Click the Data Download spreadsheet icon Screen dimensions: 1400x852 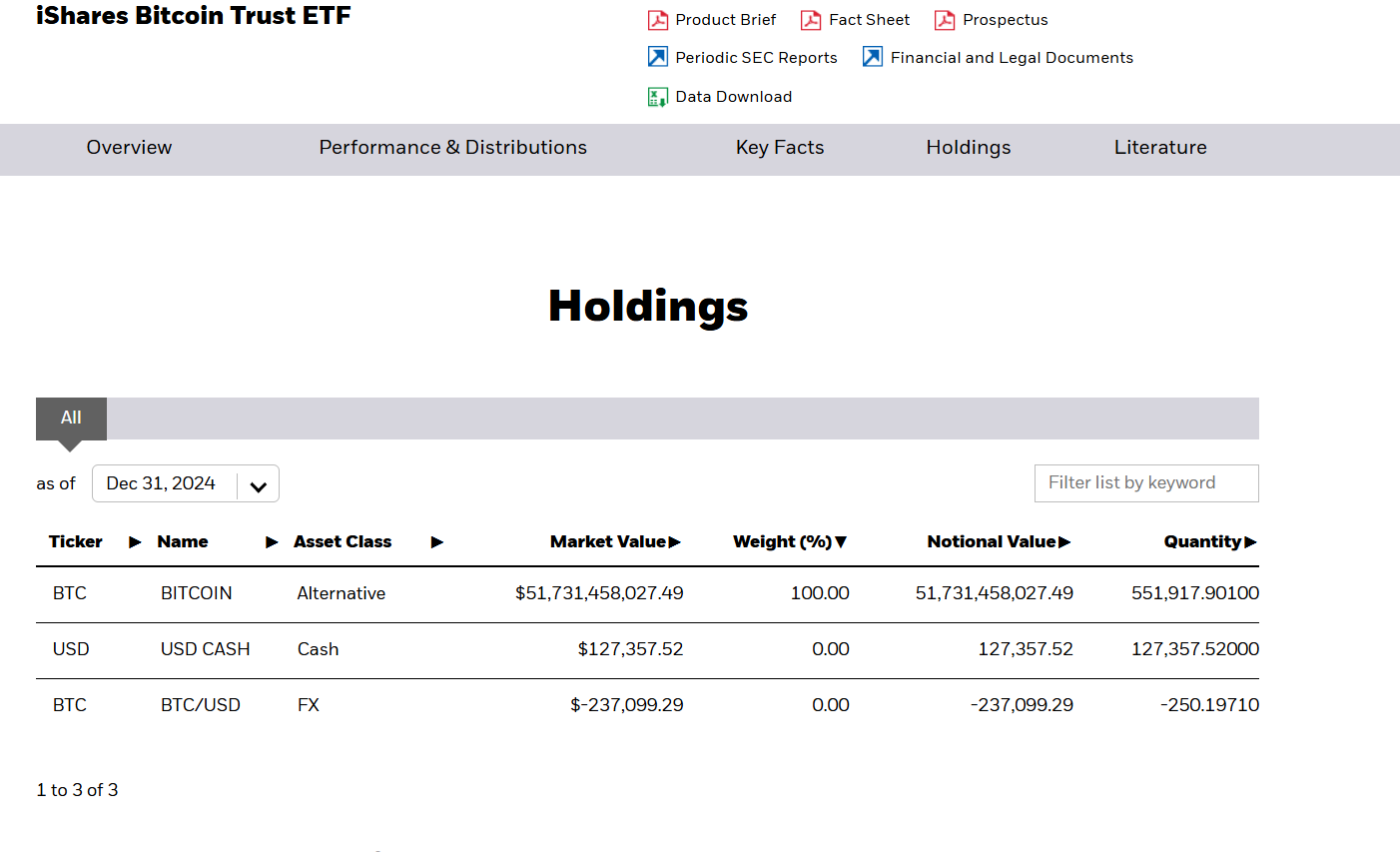point(658,97)
